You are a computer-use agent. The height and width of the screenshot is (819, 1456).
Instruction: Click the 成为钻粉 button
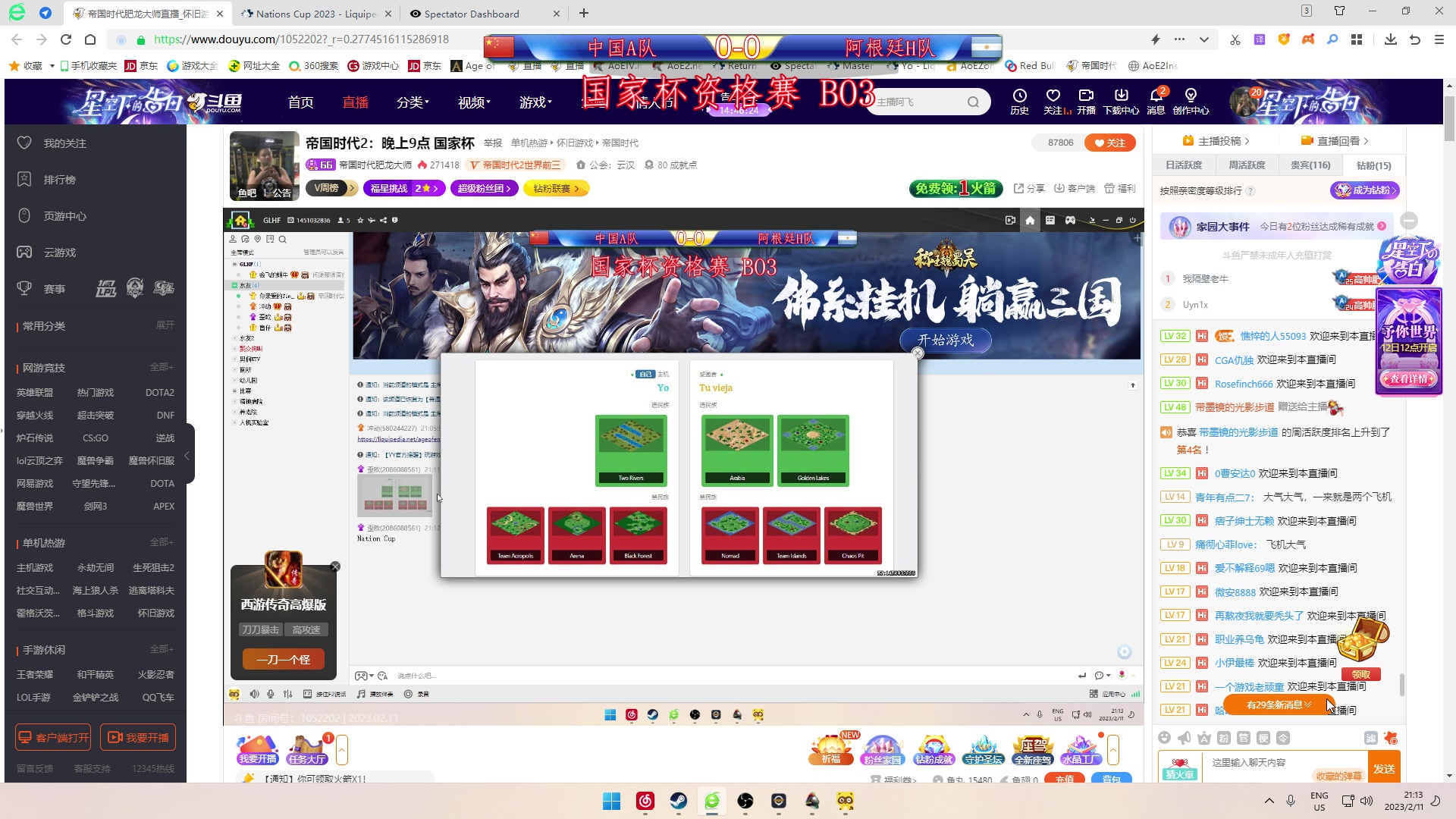(1364, 190)
